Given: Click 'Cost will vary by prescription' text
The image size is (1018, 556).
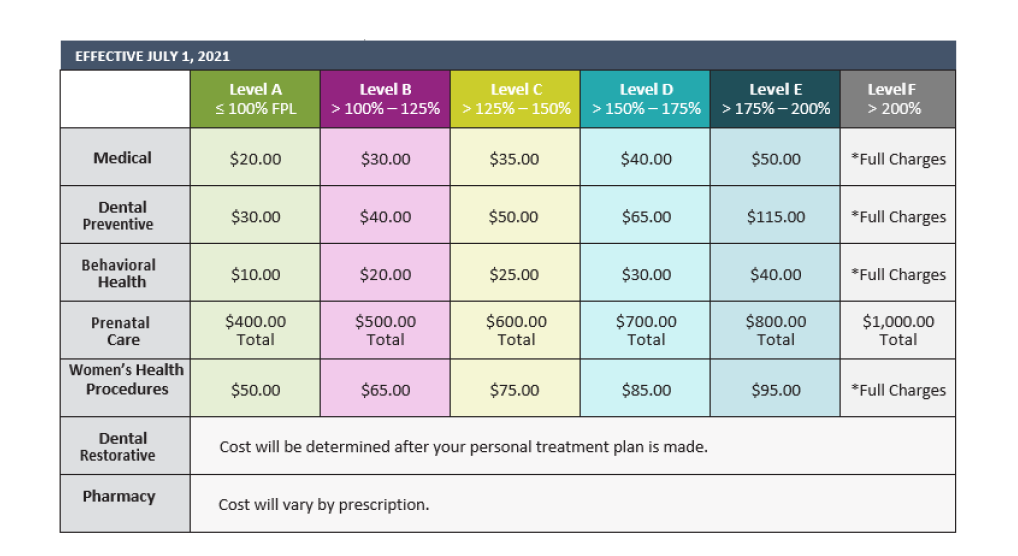Looking at the screenshot, I should coord(324,505).
